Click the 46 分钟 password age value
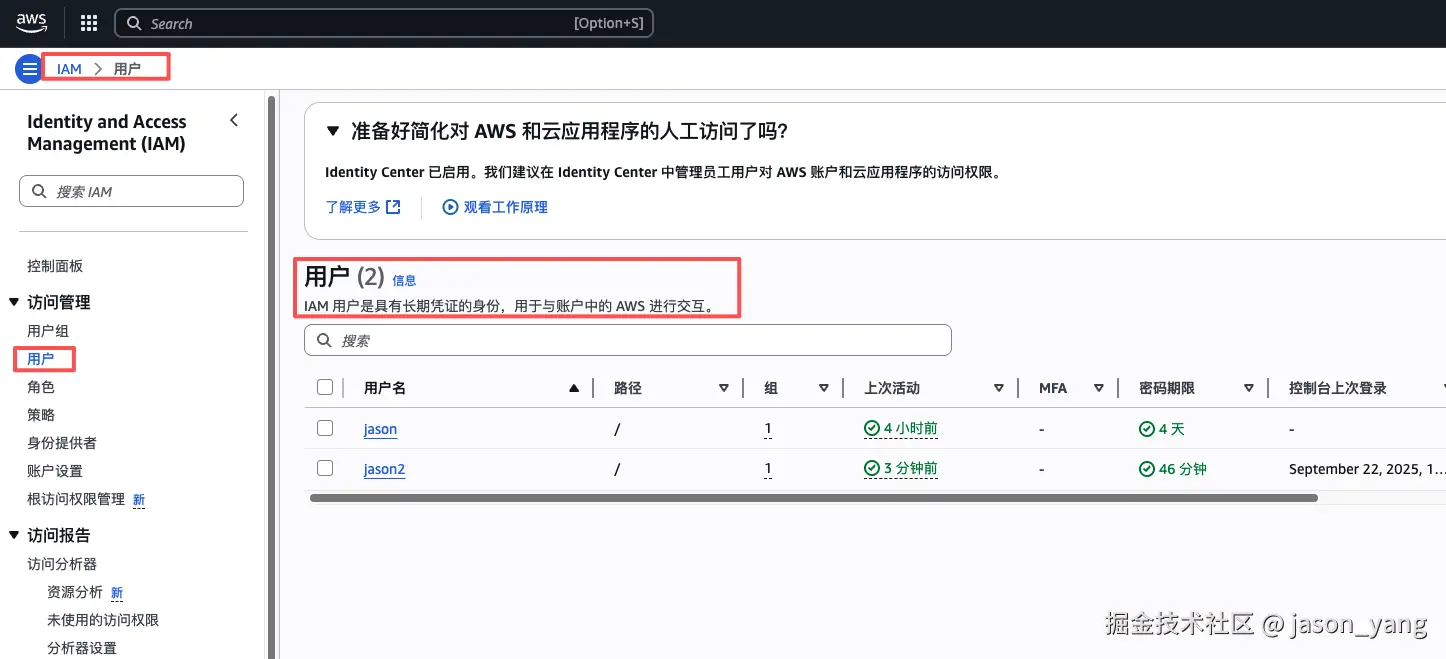 point(1182,469)
